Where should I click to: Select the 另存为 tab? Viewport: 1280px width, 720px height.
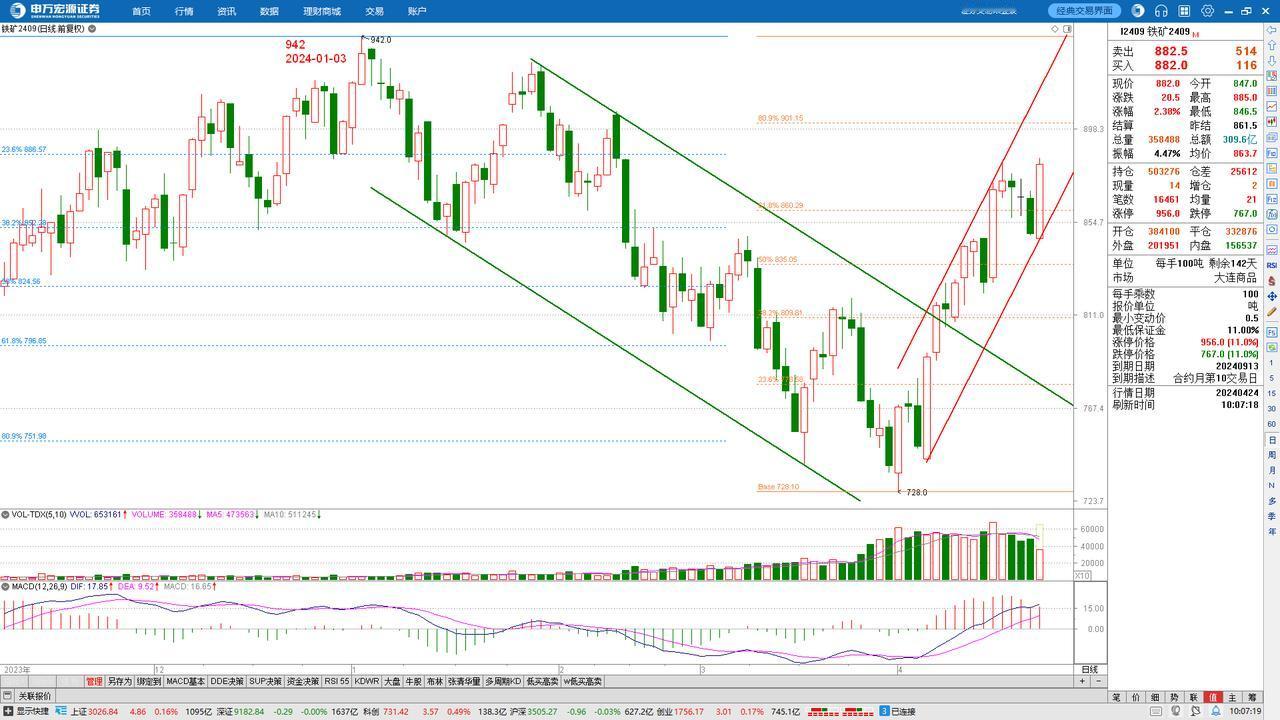coord(120,681)
